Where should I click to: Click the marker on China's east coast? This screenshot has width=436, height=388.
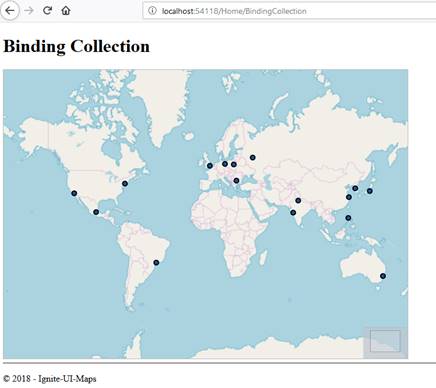point(349,197)
